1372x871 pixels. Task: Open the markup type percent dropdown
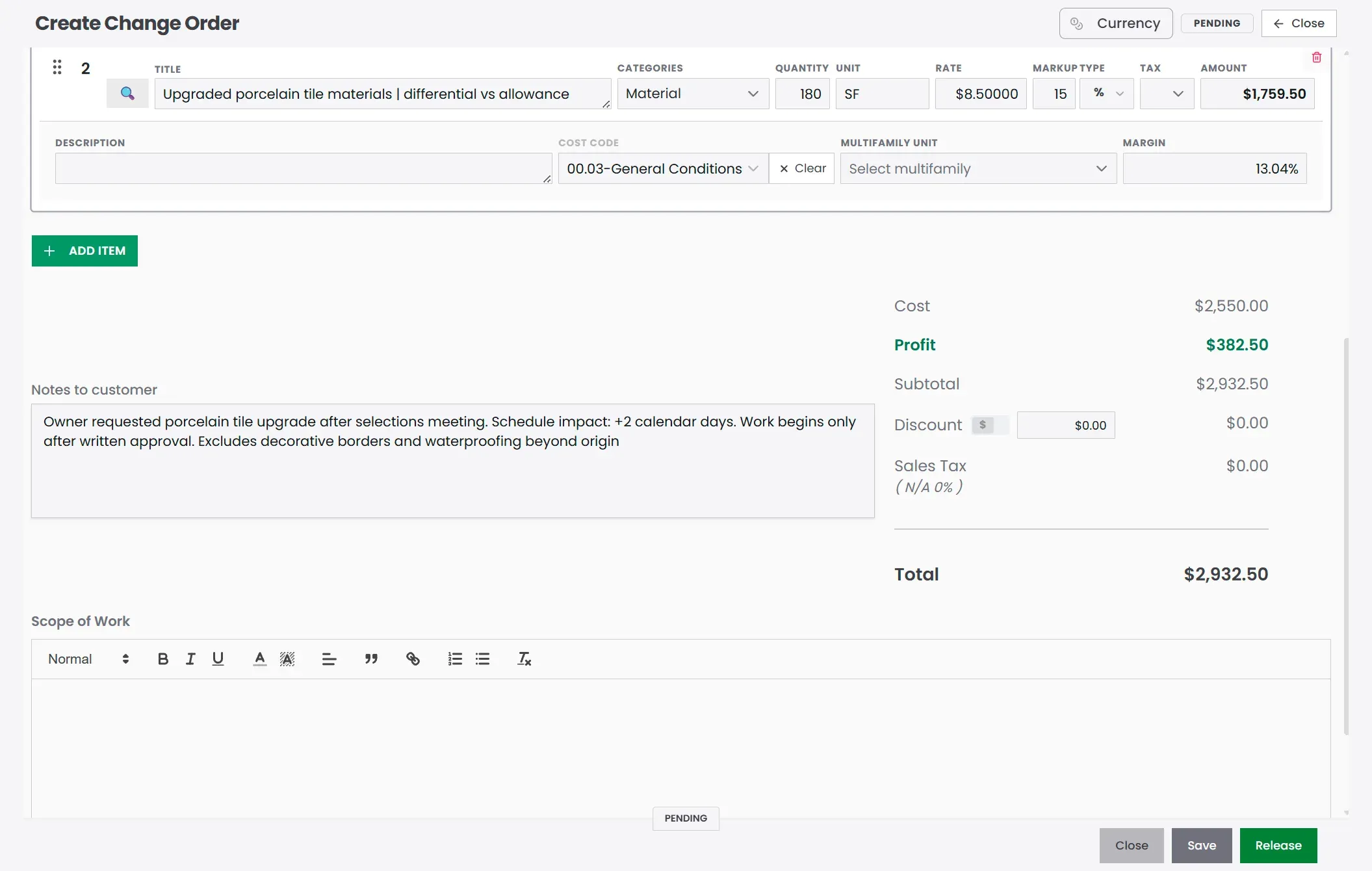[1107, 94]
